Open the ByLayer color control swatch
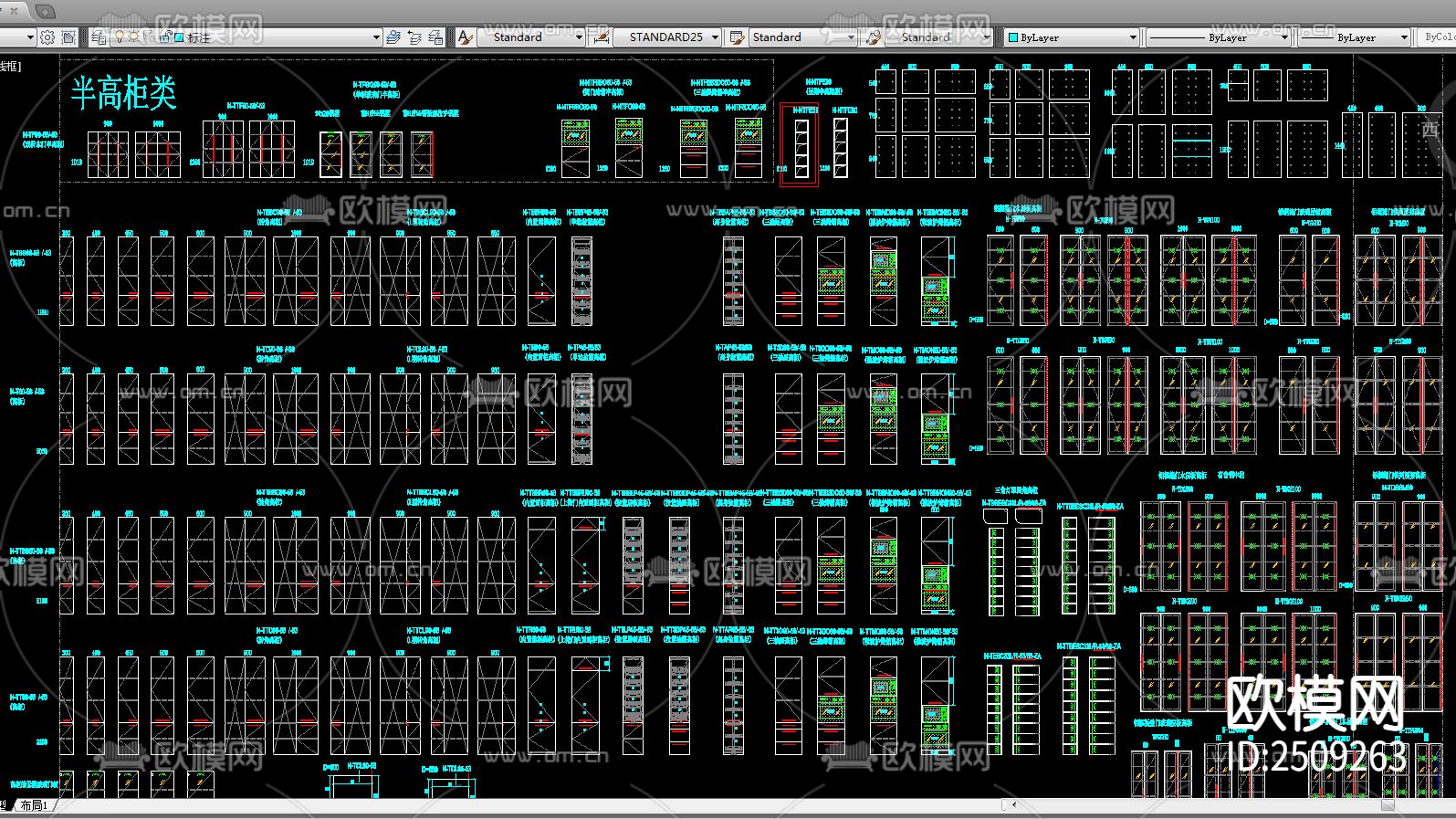 click(x=1012, y=37)
